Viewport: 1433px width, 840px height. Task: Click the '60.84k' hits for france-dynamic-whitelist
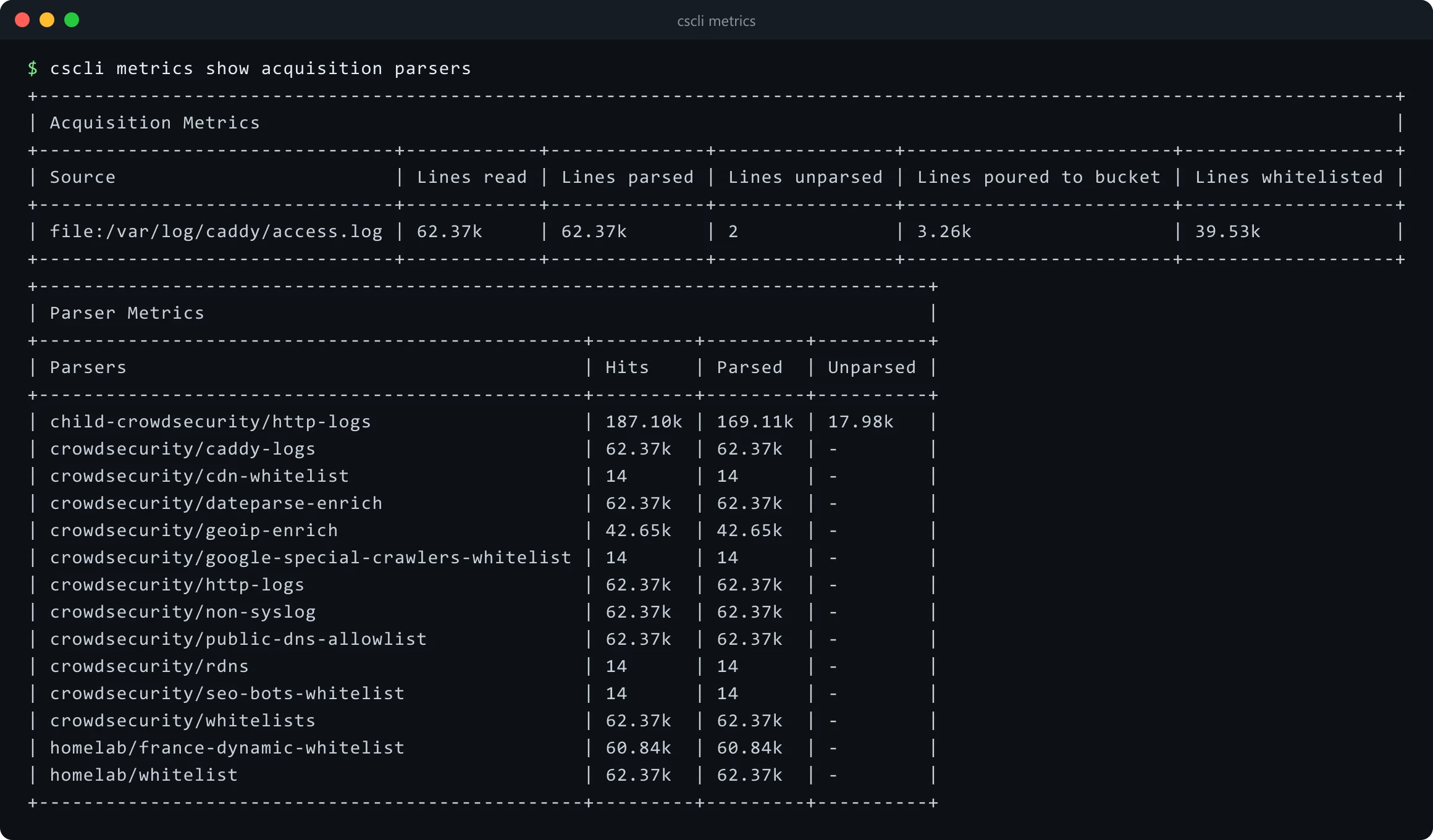[639, 748]
